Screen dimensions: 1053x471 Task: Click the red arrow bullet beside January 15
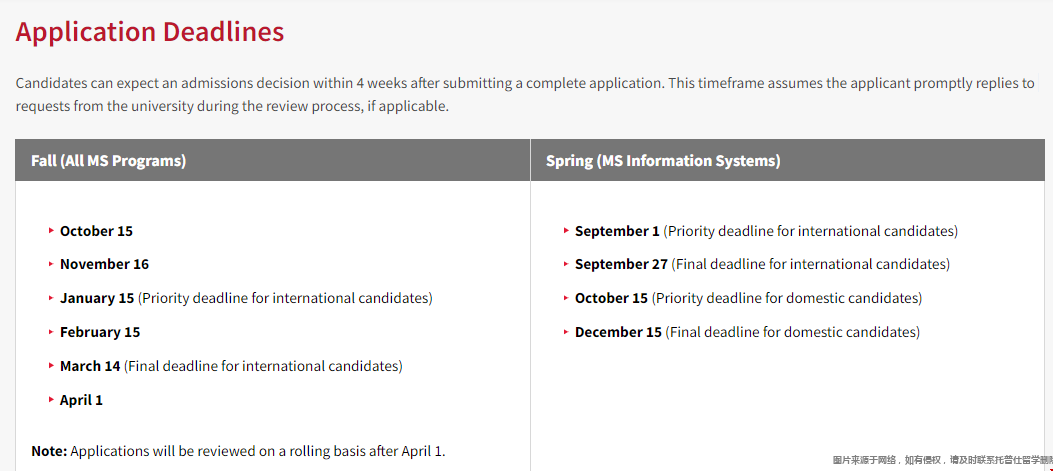[51, 298]
